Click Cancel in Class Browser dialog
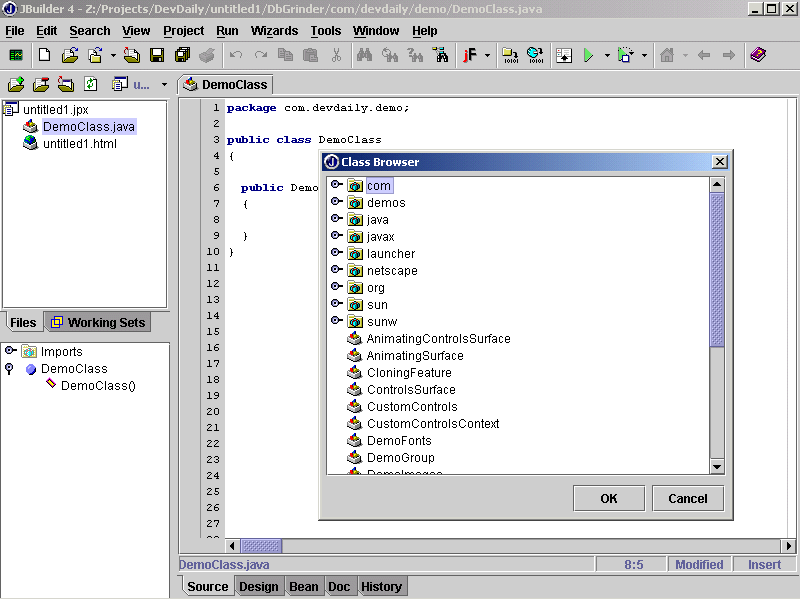The height and width of the screenshot is (600, 800). pyautogui.click(x=688, y=498)
